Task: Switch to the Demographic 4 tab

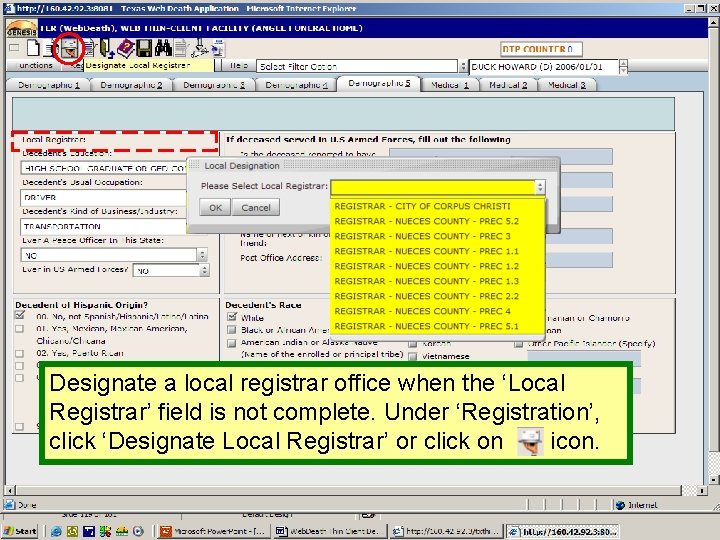Action: point(296,85)
